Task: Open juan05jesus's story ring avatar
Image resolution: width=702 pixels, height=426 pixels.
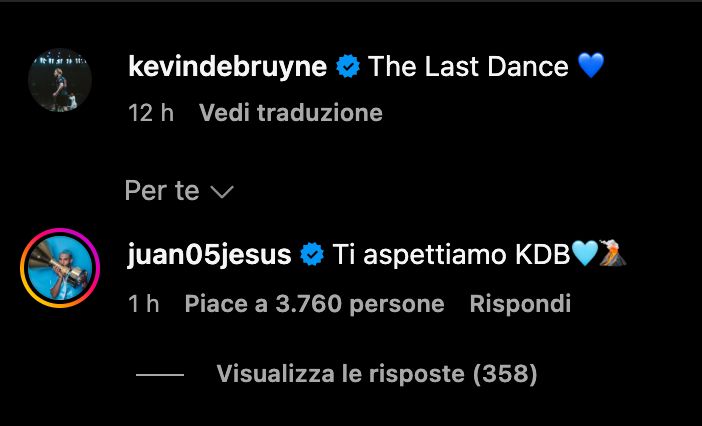Action: [x=60, y=269]
